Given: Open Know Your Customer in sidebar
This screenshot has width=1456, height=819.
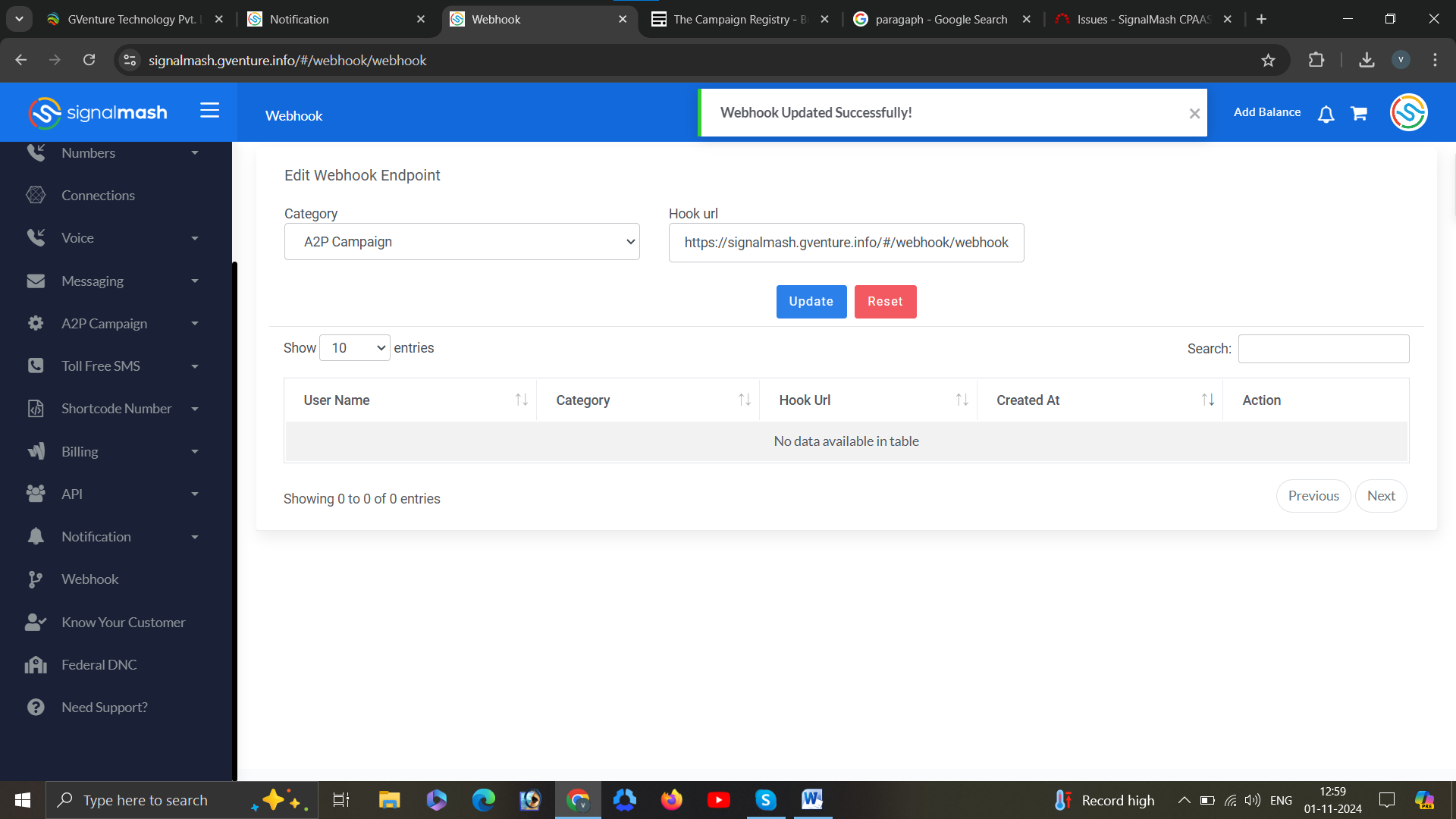Looking at the screenshot, I should click(x=123, y=623).
